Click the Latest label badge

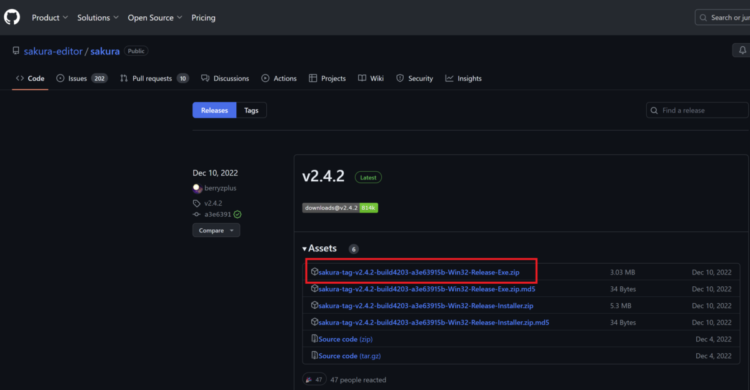point(368,178)
